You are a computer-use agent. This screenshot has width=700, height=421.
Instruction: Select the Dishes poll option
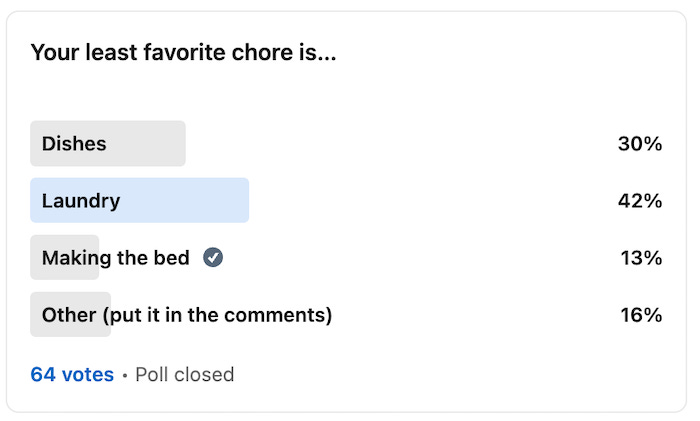pyautogui.click(x=74, y=144)
